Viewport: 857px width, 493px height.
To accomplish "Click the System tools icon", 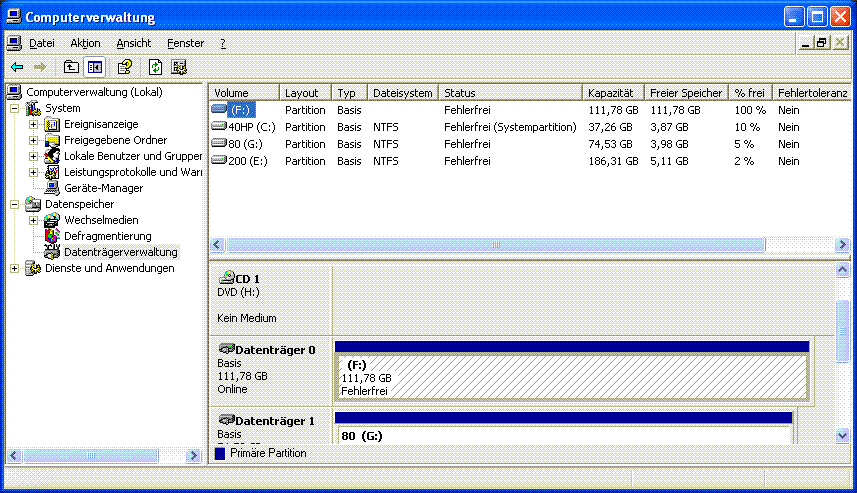I will point(34,108).
